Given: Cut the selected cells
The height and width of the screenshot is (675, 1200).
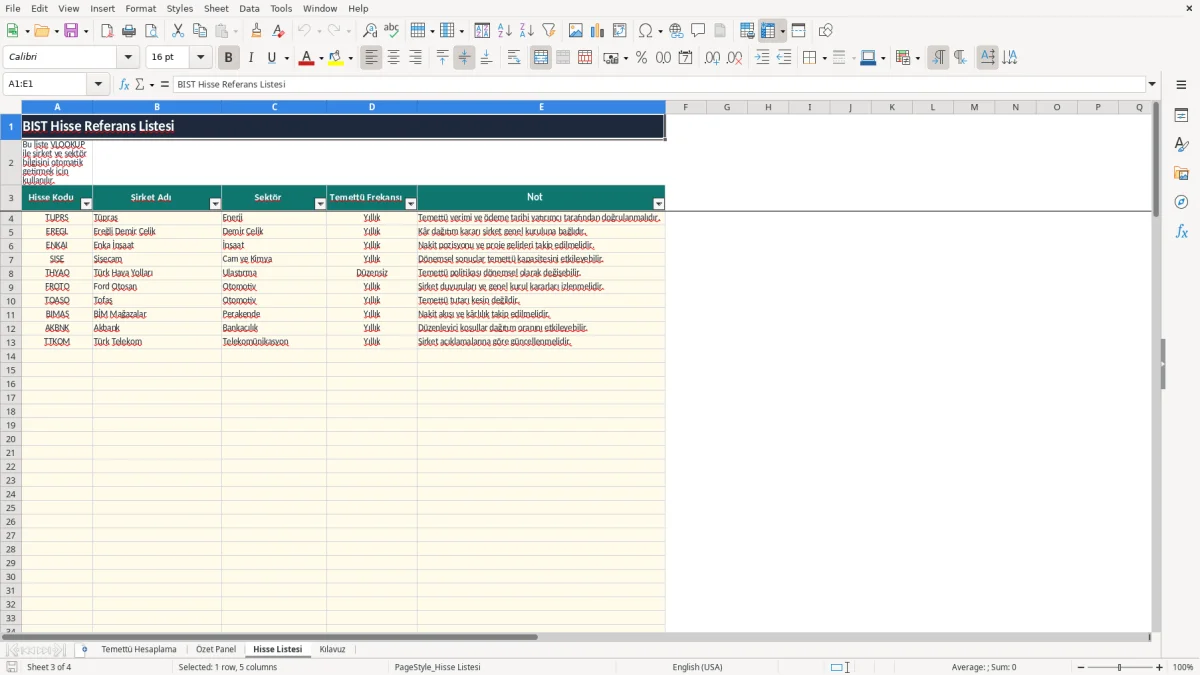Looking at the screenshot, I should [x=178, y=31].
